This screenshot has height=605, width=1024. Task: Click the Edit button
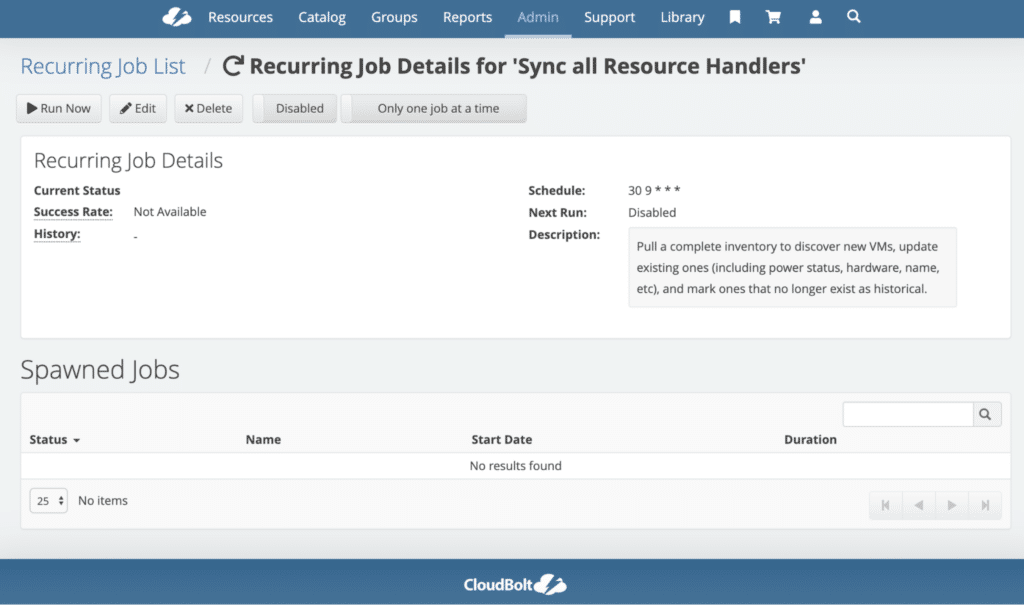pos(138,108)
